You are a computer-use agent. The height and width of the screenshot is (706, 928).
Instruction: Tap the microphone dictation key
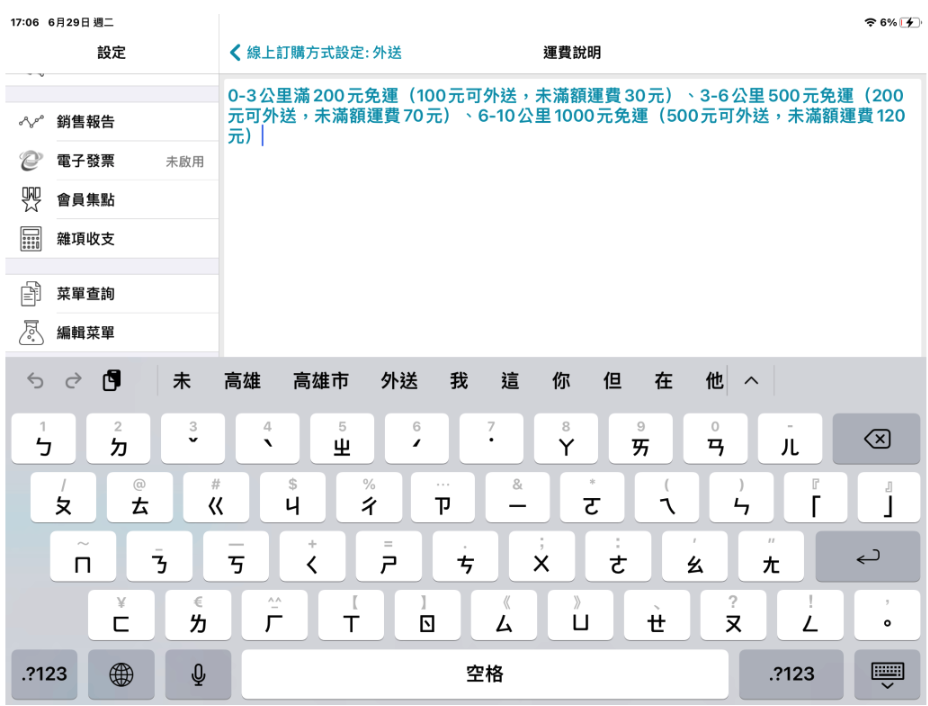(198, 674)
